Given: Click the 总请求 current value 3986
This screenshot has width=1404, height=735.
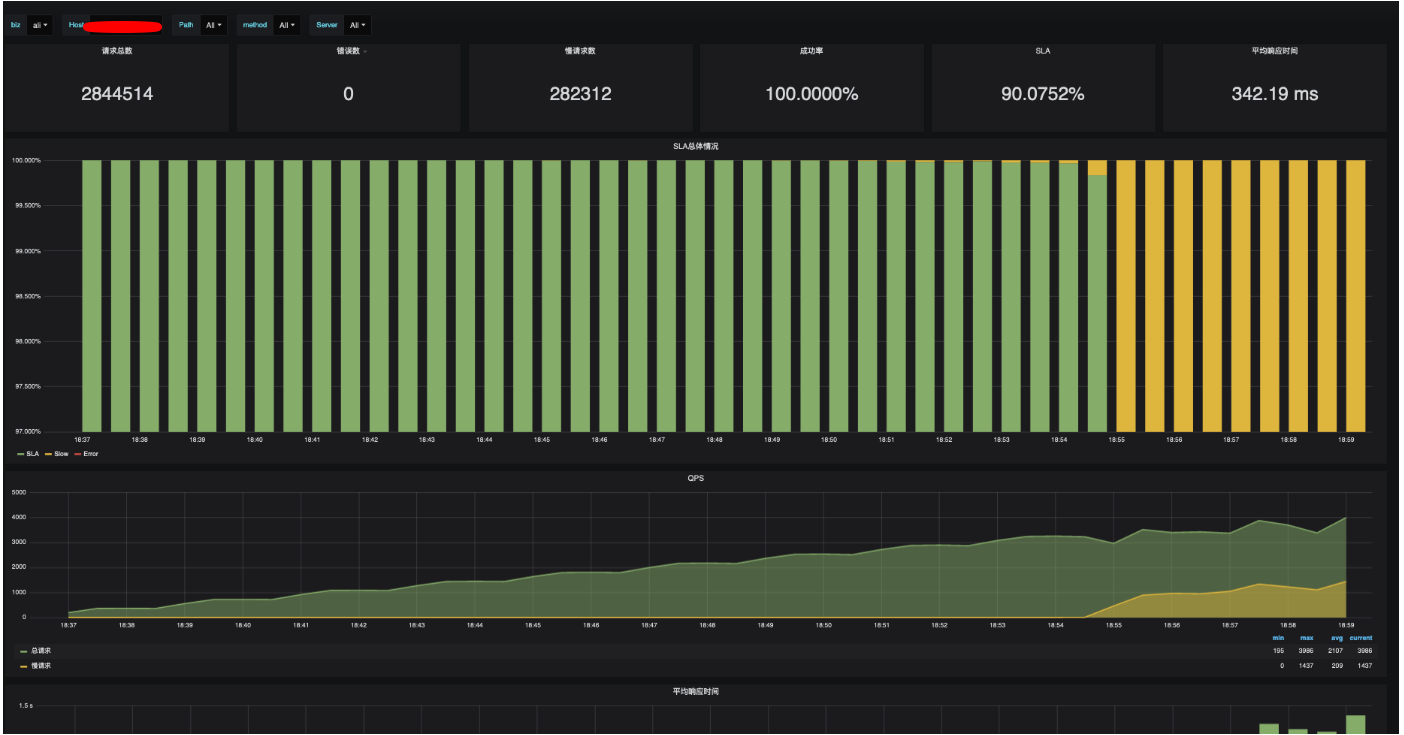Looking at the screenshot, I should (1365, 651).
